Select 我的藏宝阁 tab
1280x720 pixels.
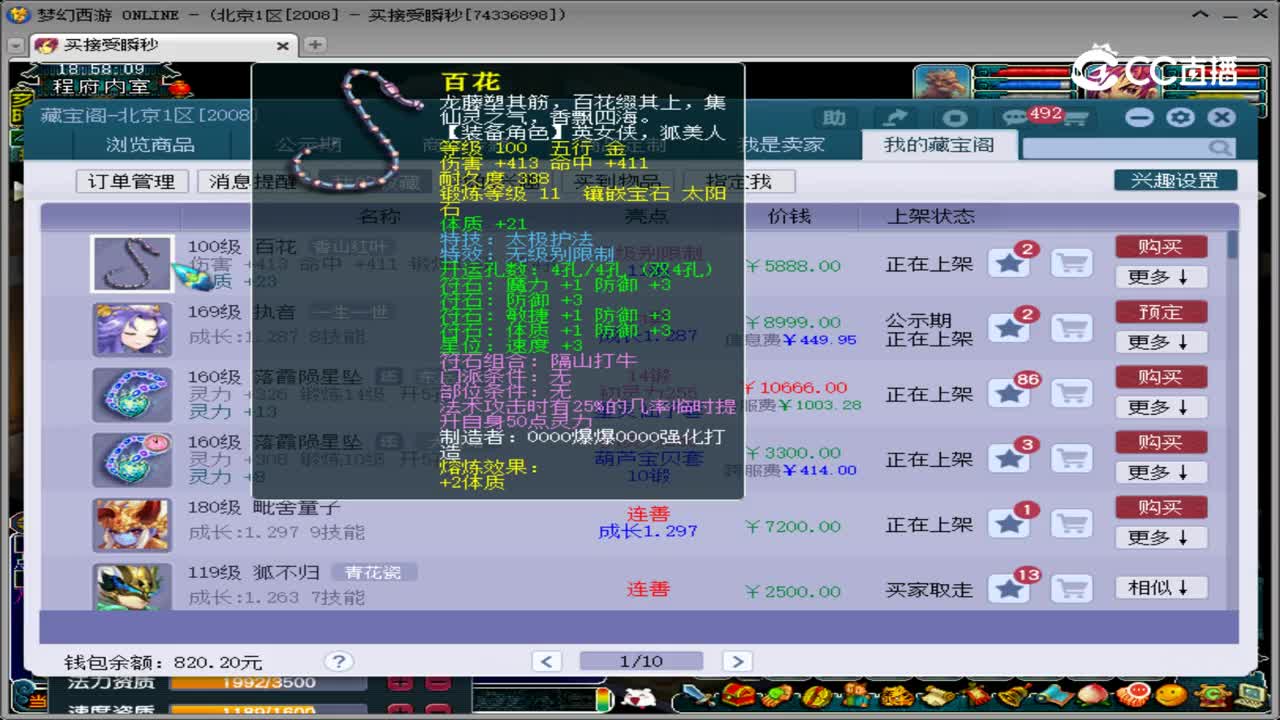(x=939, y=145)
